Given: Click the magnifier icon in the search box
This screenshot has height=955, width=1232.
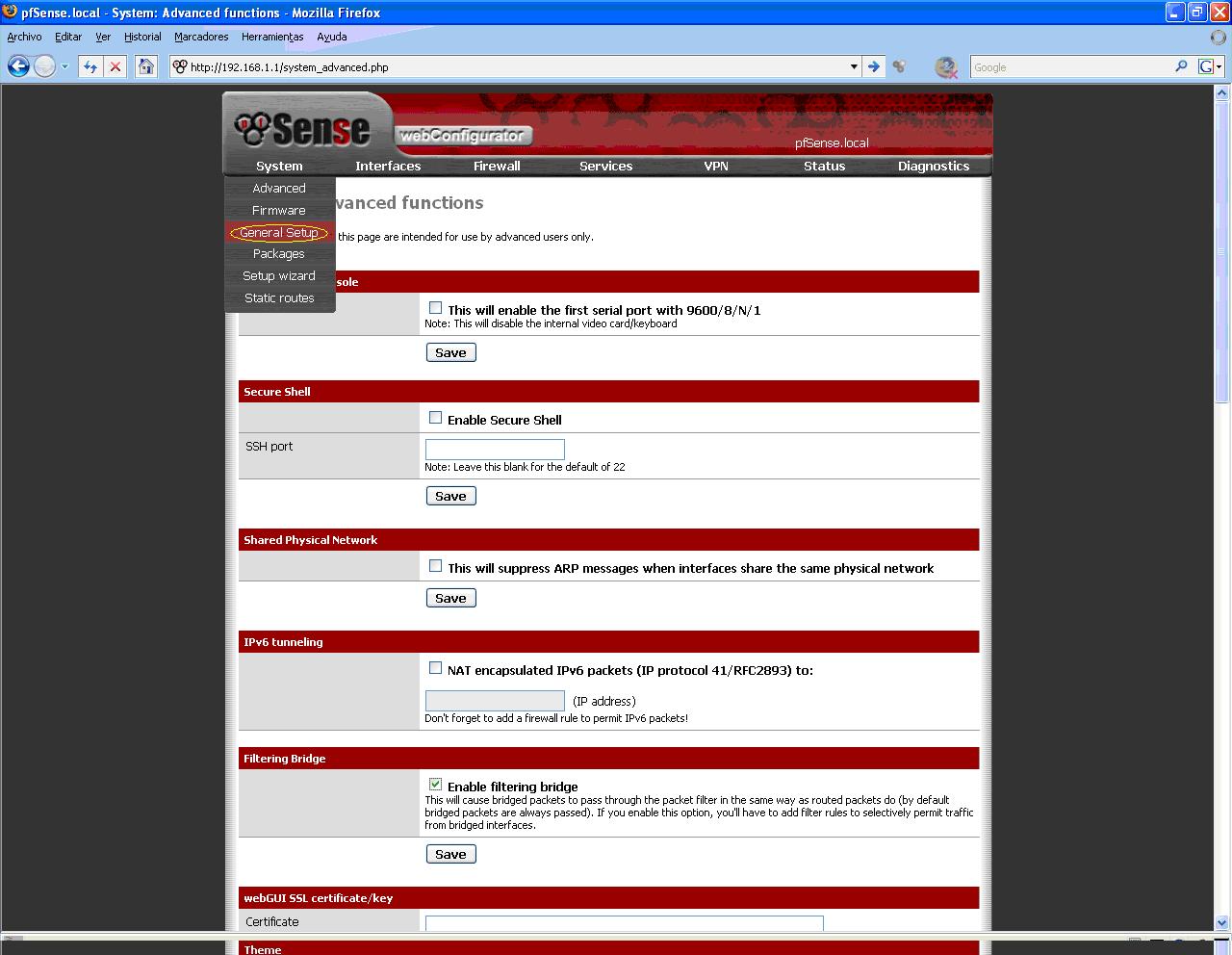Looking at the screenshot, I should pos(1181,66).
